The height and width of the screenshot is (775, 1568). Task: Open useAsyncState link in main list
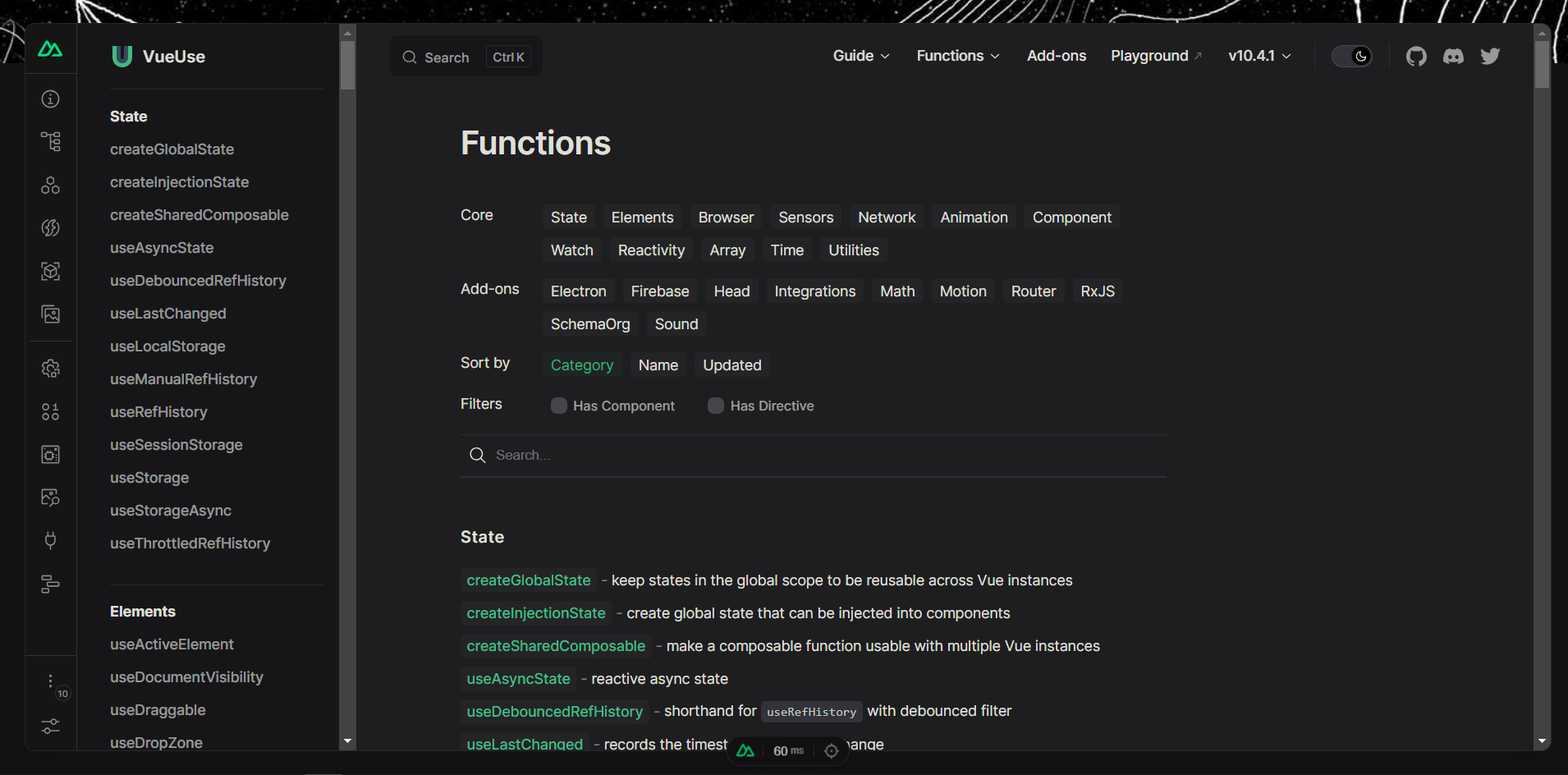tap(519, 679)
